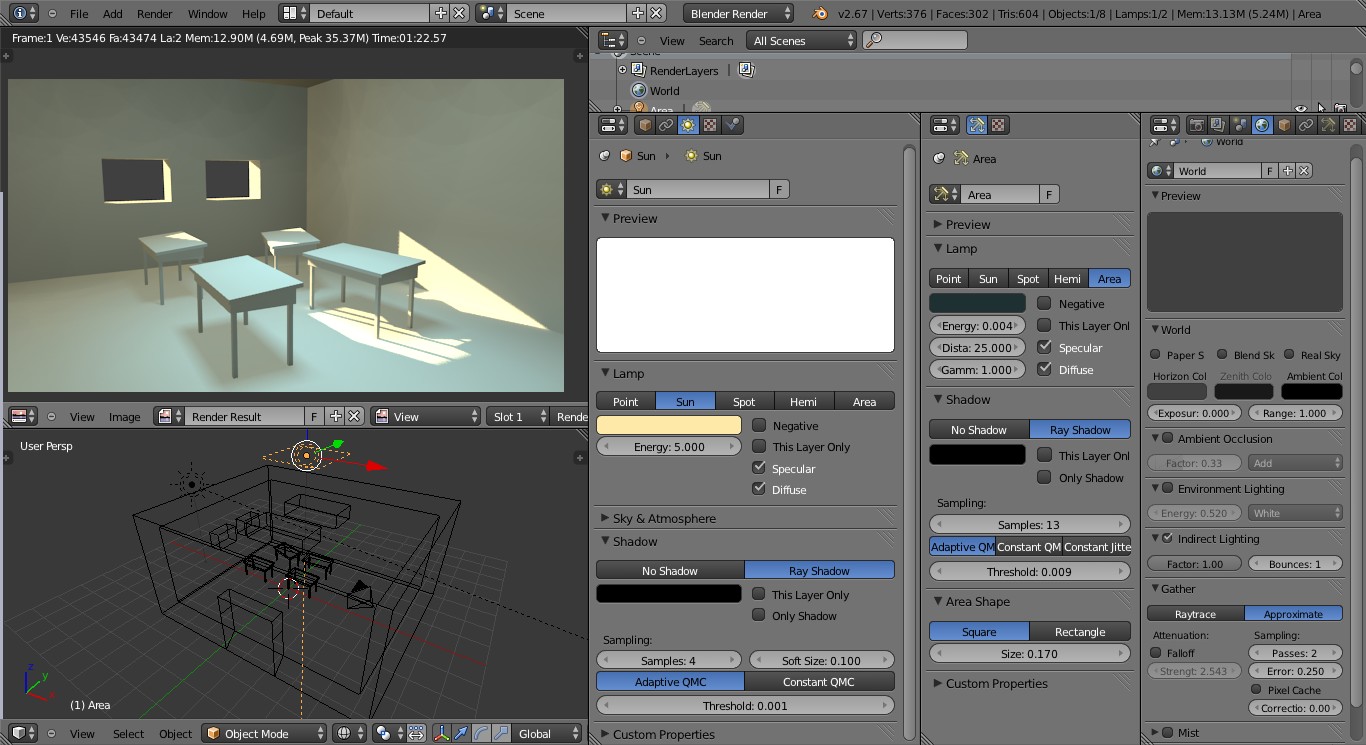Open Render Layers tab in World properties header
This screenshot has height=745, width=1366.
[1218, 125]
